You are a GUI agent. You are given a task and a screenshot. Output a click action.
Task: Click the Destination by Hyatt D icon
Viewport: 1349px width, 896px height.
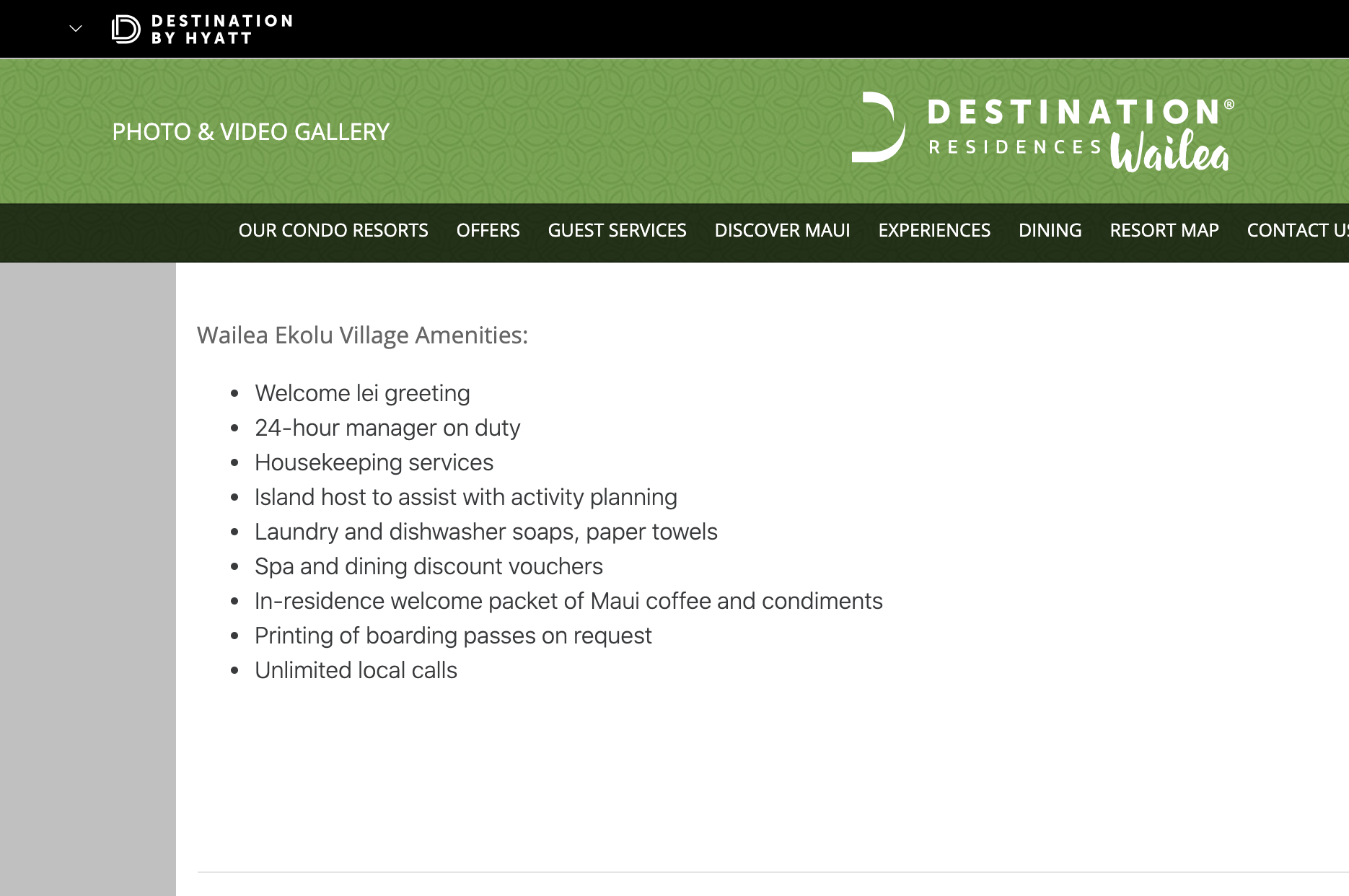coord(126,30)
